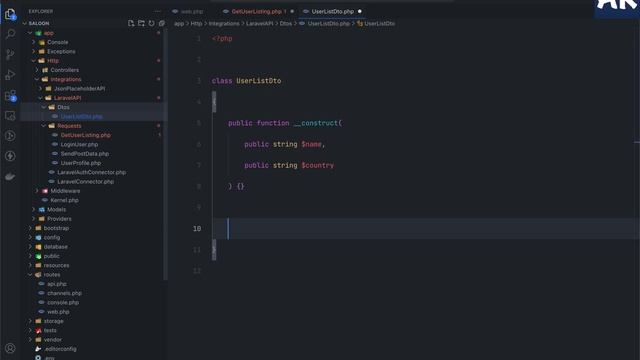Open .editorconfig file

[60, 349]
